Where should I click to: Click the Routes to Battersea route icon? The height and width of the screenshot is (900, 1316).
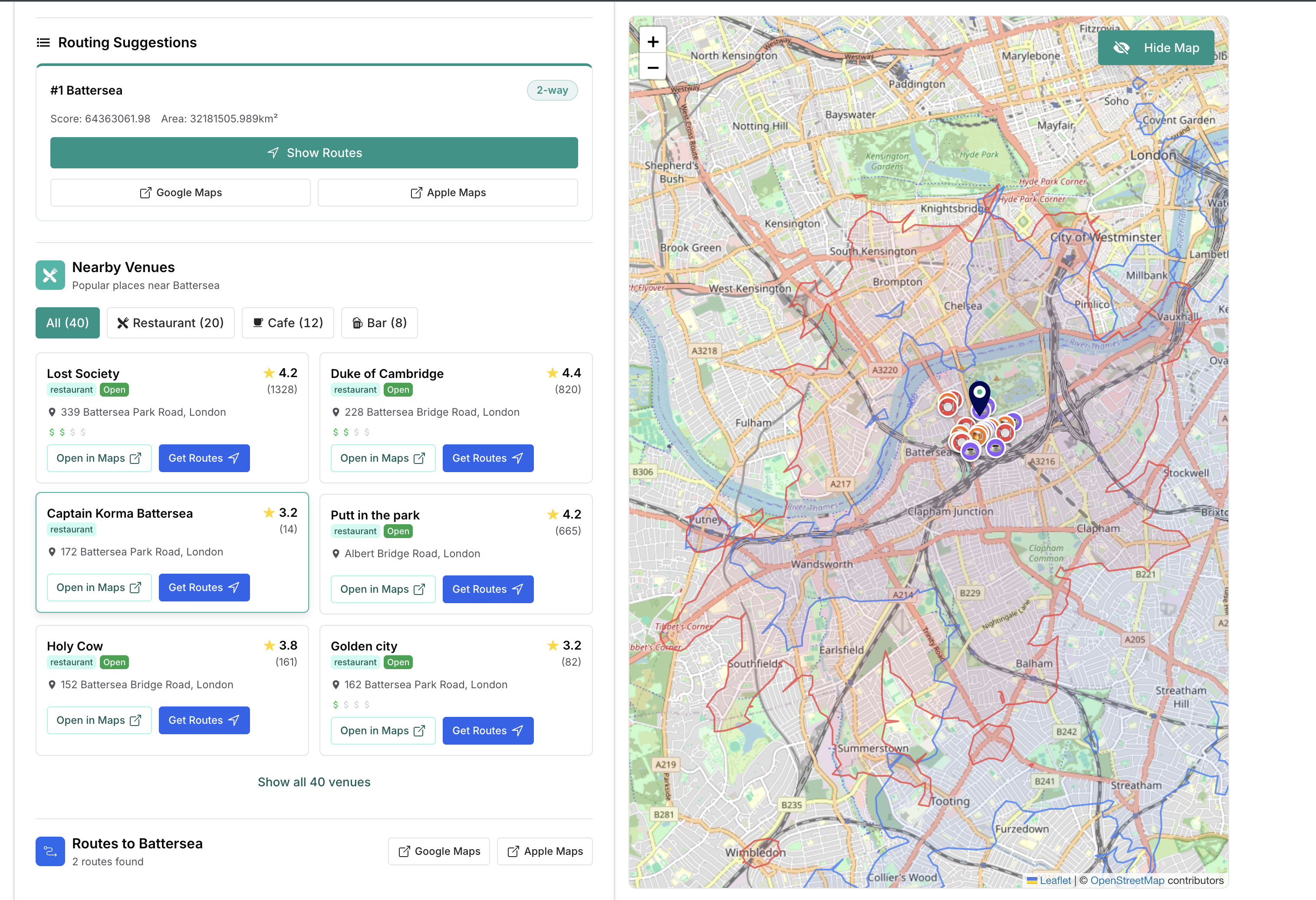click(x=50, y=851)
